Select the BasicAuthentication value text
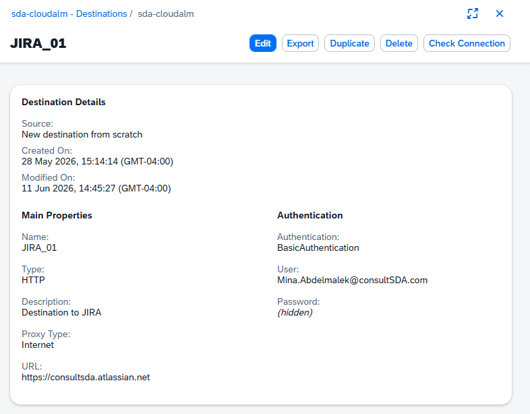Viewport: 530px width, 414px height. tap(318, 248)
